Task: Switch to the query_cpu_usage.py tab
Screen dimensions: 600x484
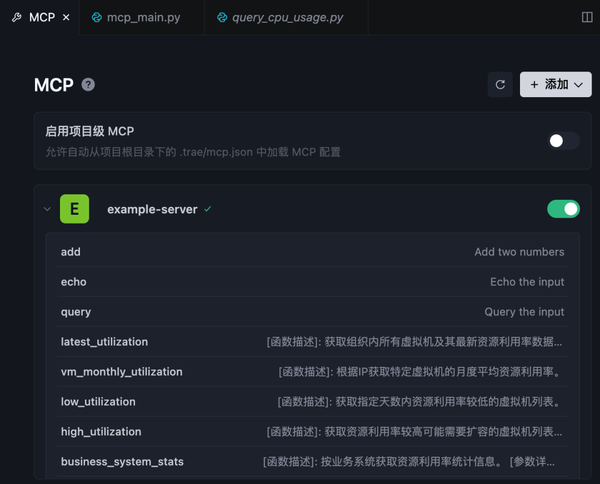Action: [x=286, y=18]
